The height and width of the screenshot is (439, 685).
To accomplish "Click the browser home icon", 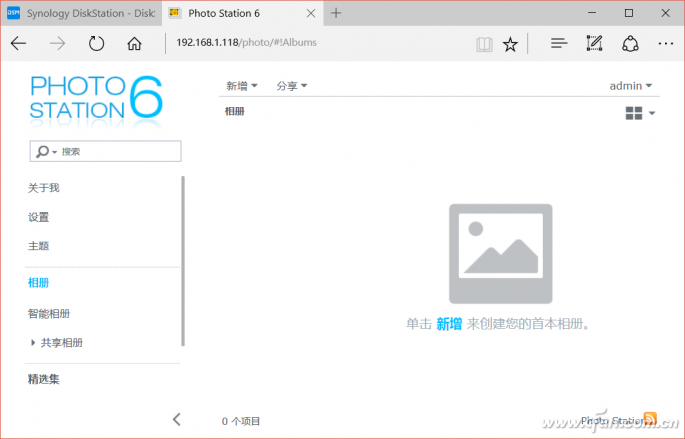I will pos(134,44).
